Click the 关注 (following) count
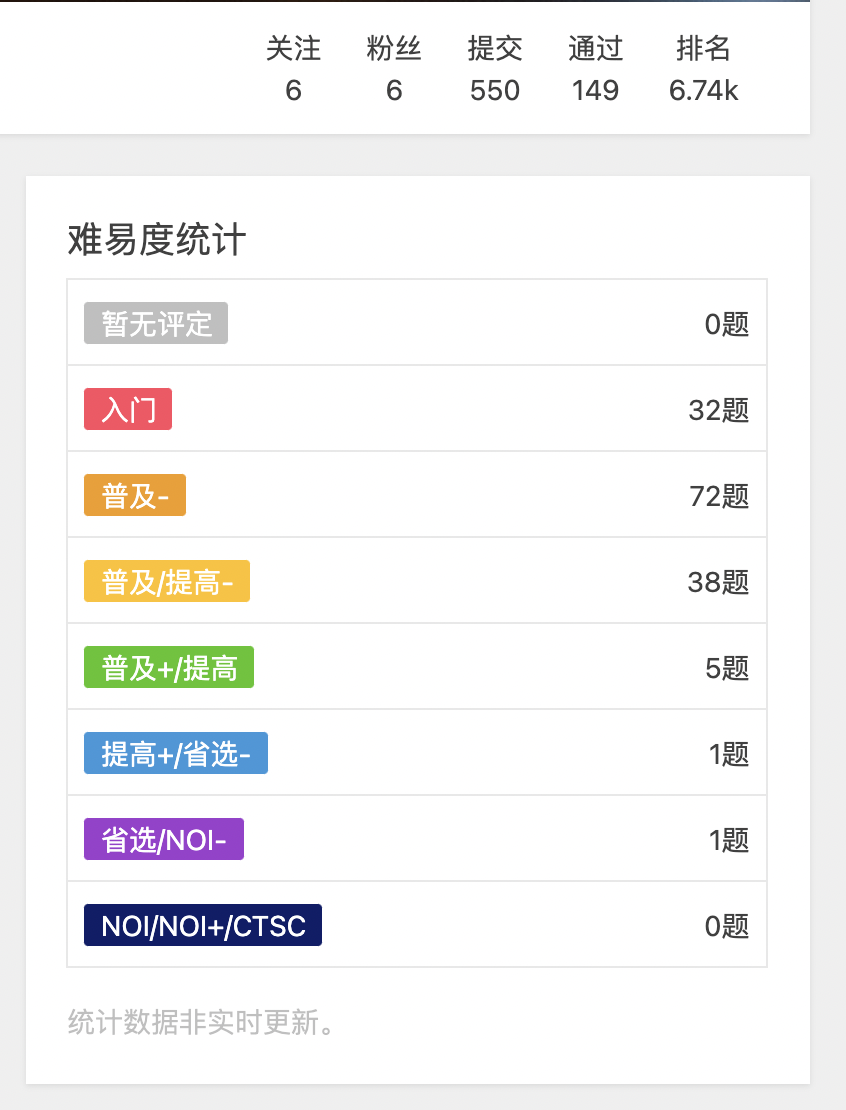 (x=293, y=70)
